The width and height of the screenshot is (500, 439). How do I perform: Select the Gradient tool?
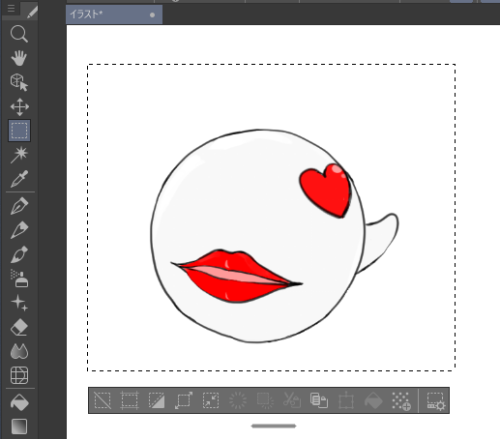click(19, 426)
